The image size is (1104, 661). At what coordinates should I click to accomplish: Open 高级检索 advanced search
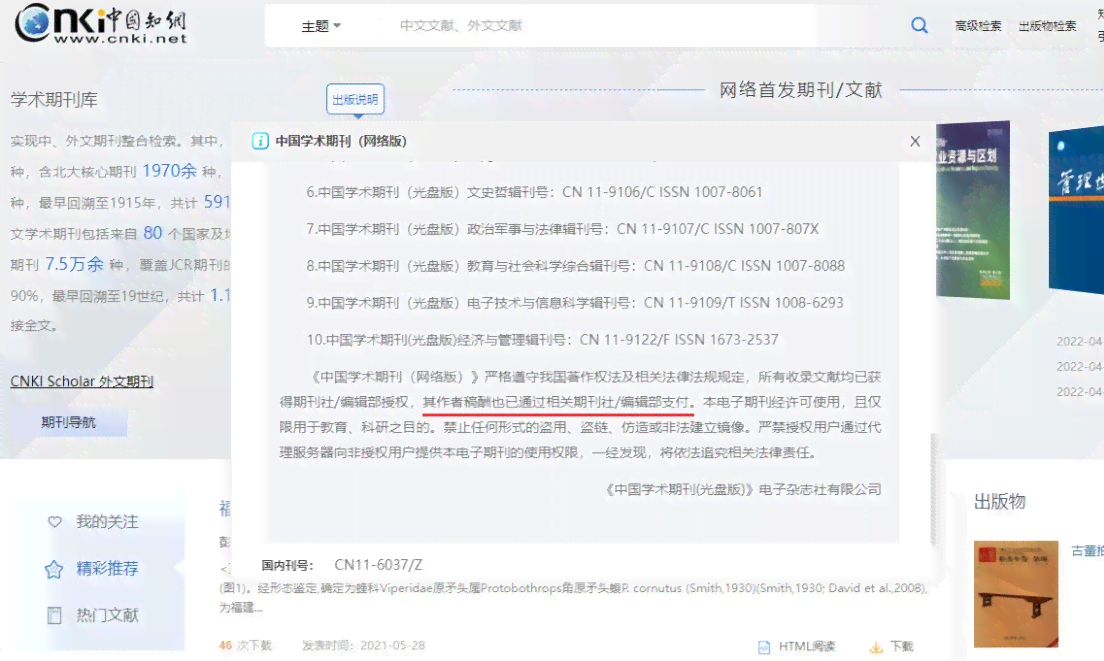tap(978, 26)
